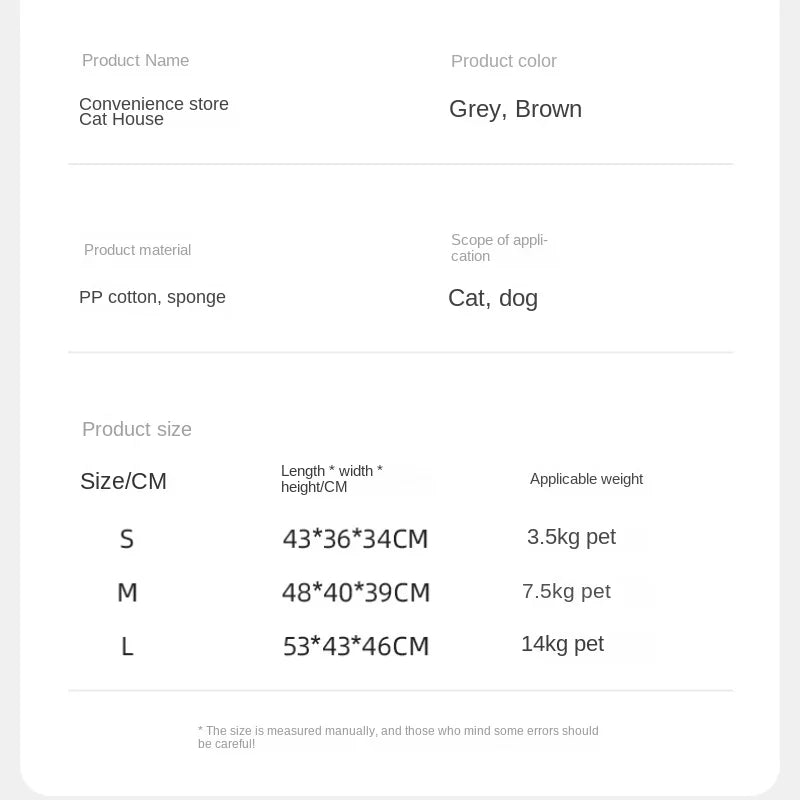This screenshot has height=800, width=800.
Task: Click the manual measurement disclaimer note
Action: coord(398,737)
